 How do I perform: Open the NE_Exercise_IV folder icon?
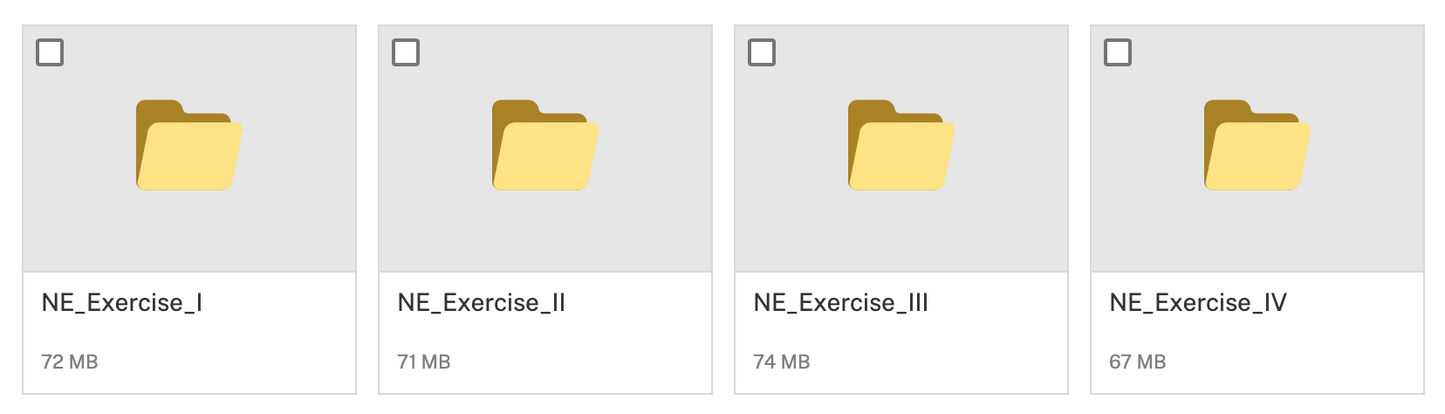(x=1257, y=145)
